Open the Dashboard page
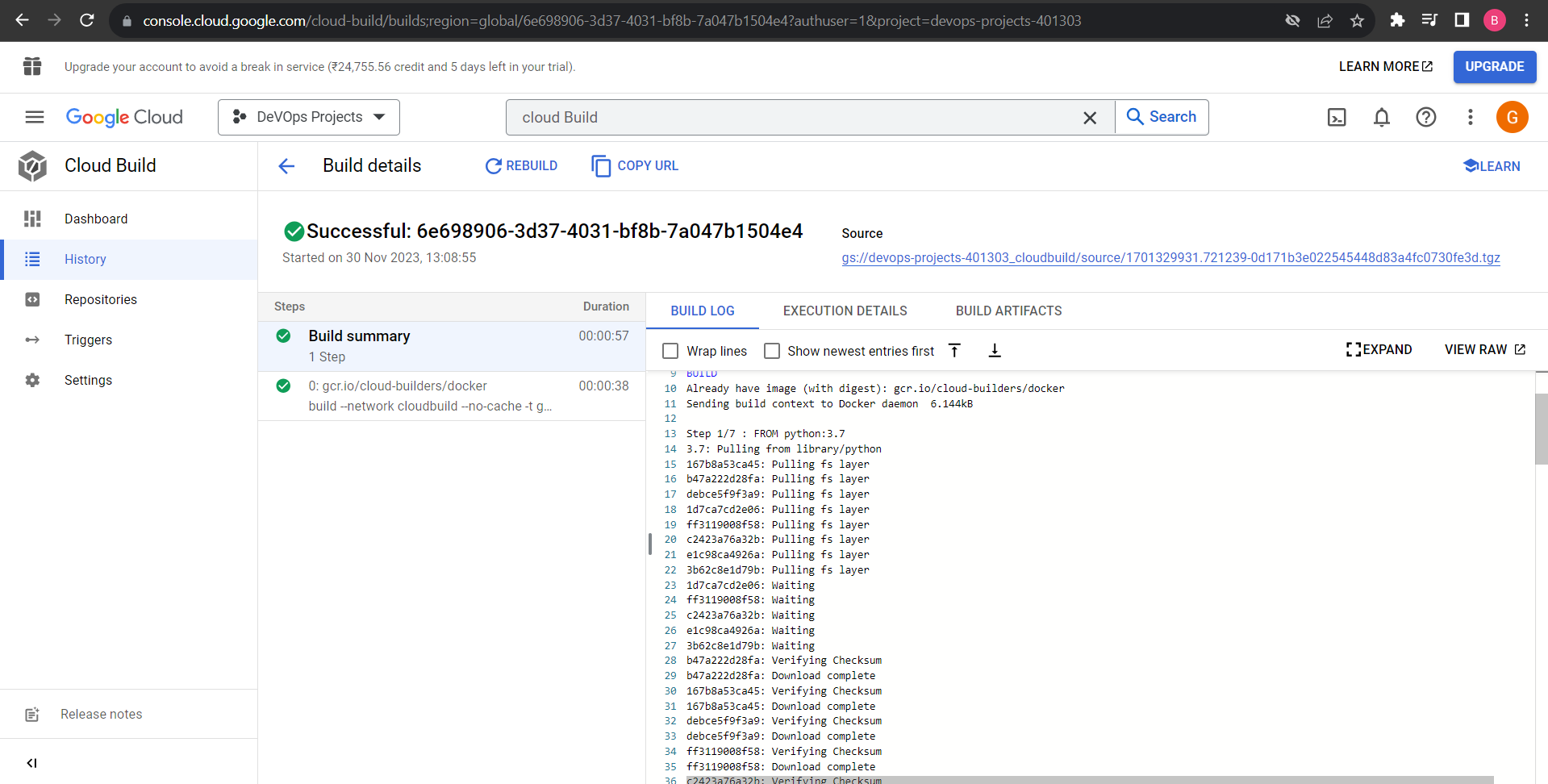The width and height of the screenshot is (1548, 784). [x=129, y=219]
